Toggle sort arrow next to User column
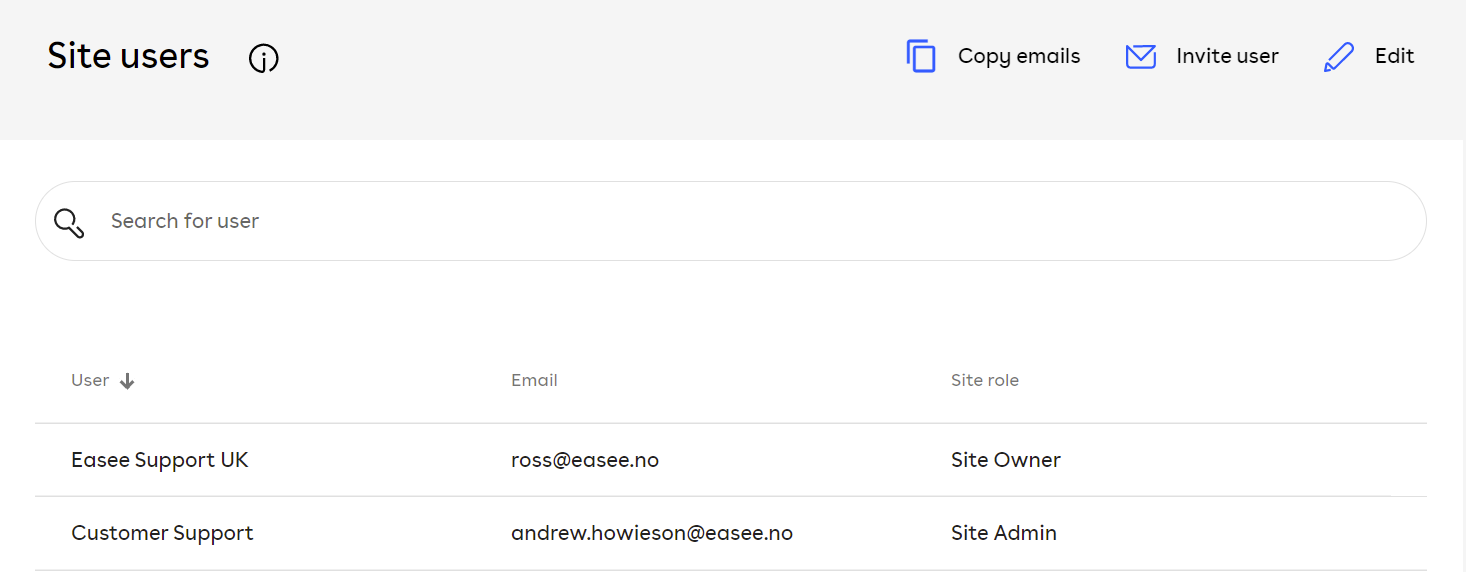Image resolution: width=1466 pixels, height=572 pixels. pyautogui.click(x=127, y=381)
